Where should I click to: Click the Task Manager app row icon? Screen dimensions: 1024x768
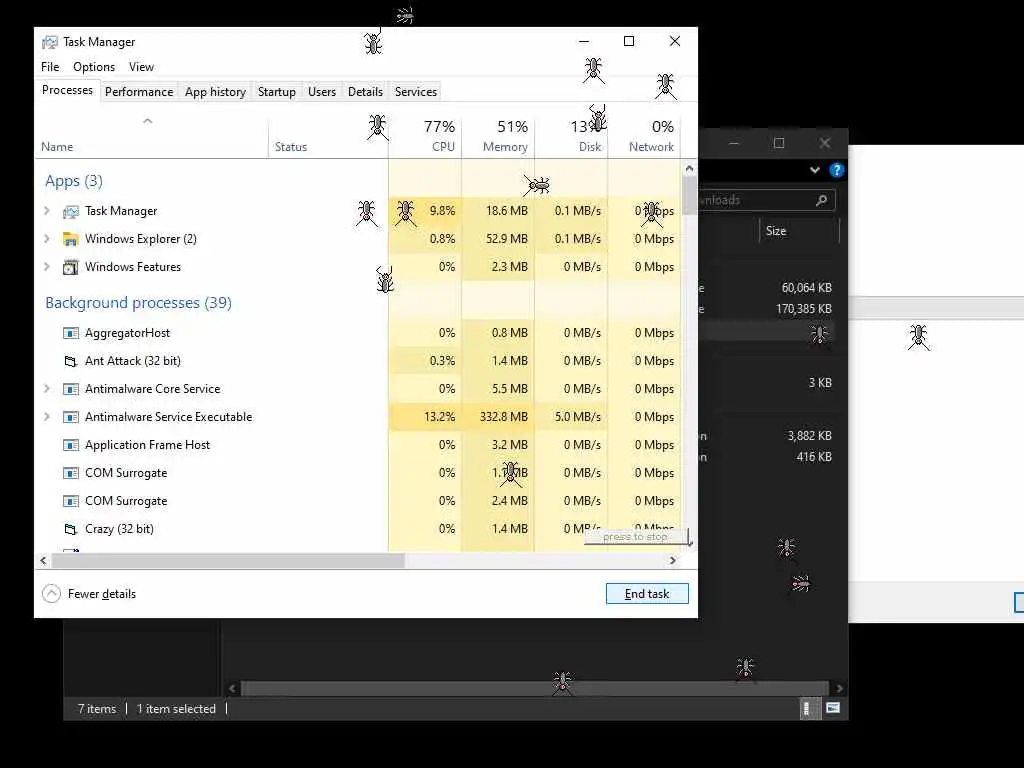point(71,212)
